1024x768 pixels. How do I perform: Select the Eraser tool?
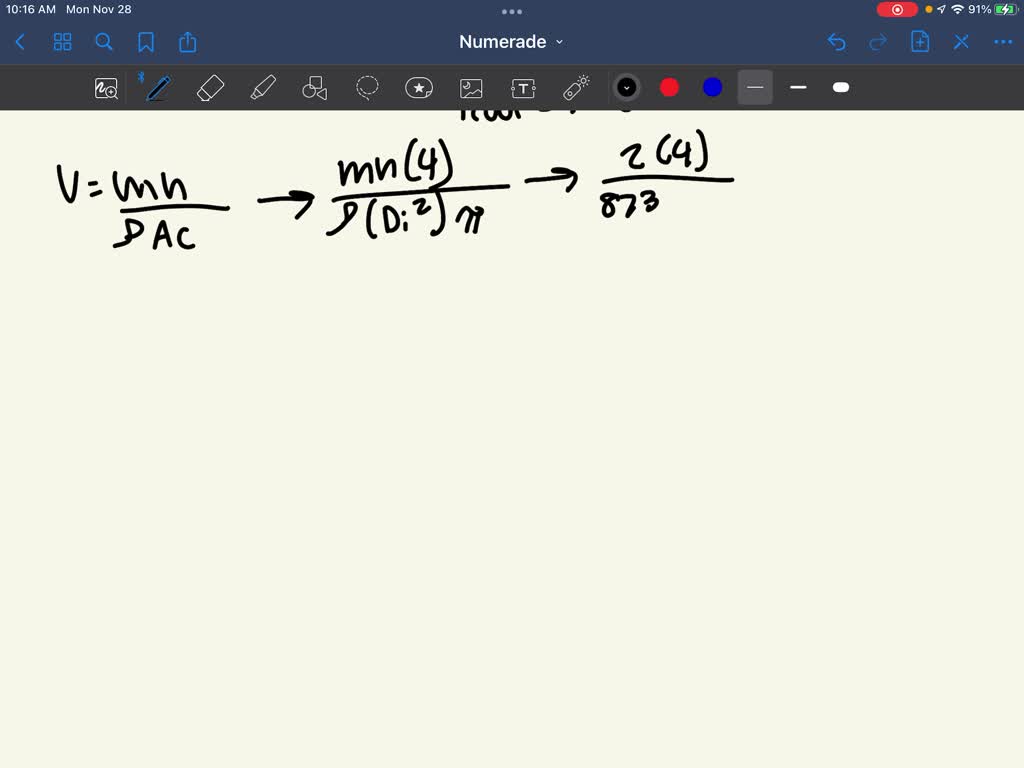pyautogui.click(x=210, y=88)
